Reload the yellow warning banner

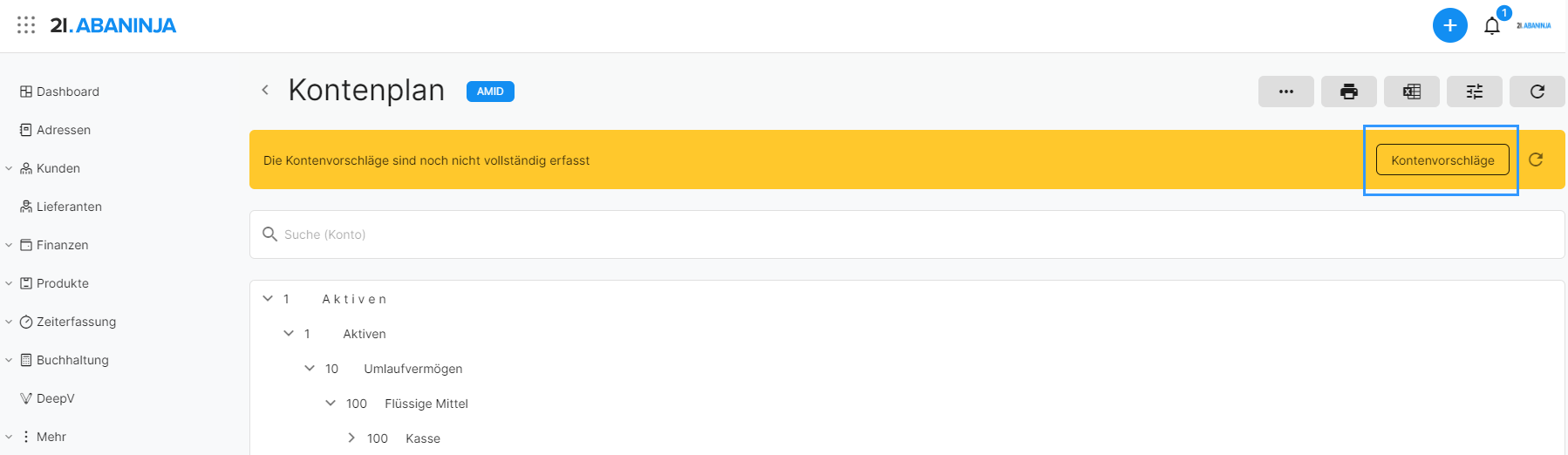pyautogui.click(x=1536, y=160)
